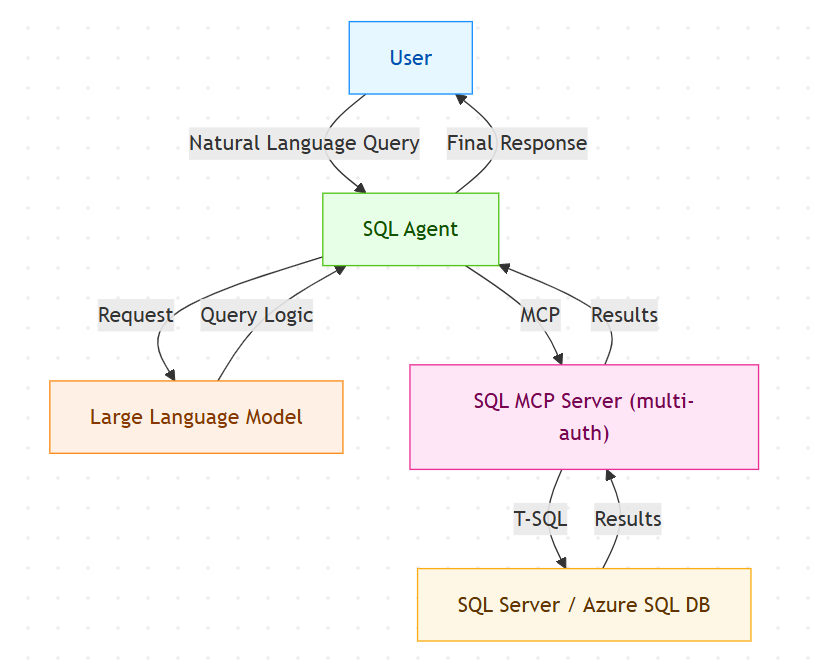
Task: Click the Natural Language Query edge label
Action: tap(304, 143)
